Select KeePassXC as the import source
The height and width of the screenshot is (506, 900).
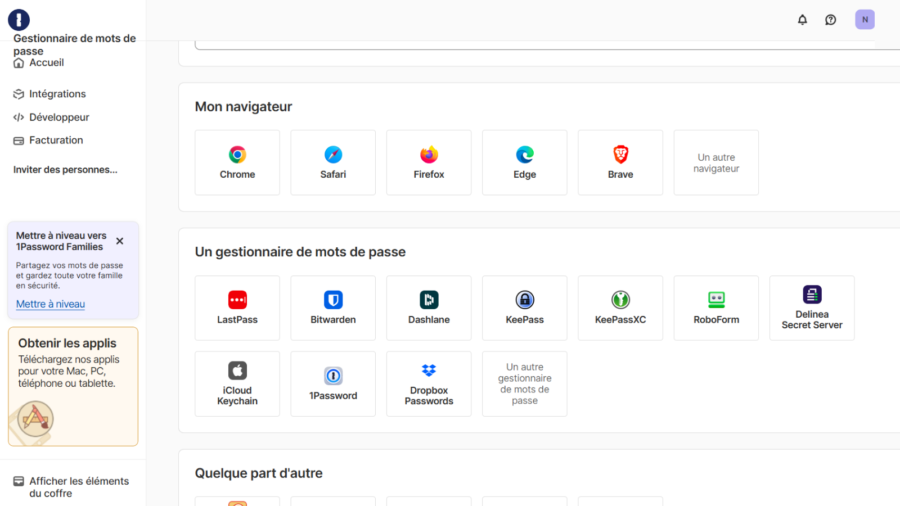(620, 308)
